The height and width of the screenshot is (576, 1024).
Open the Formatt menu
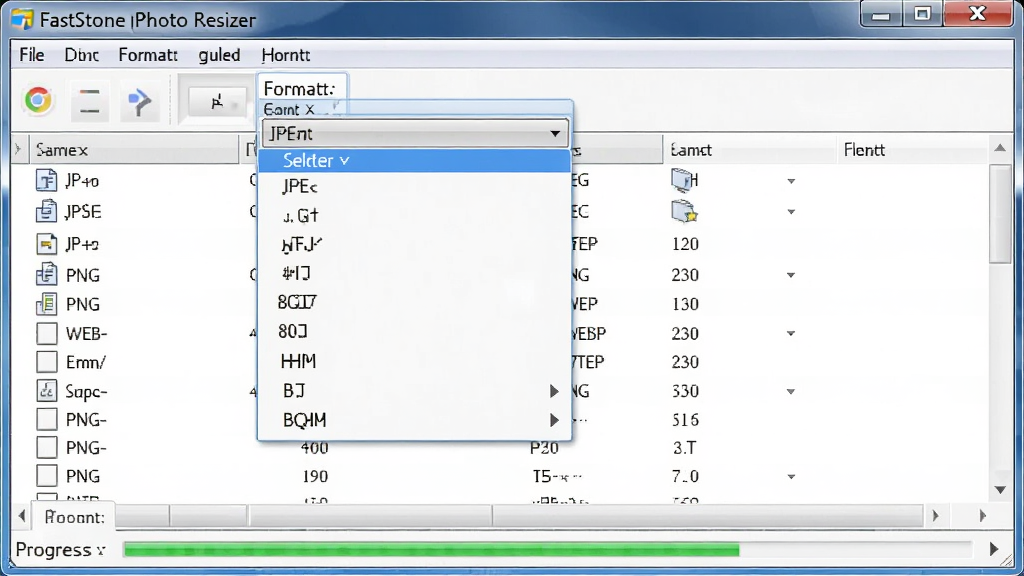point(148,55)
